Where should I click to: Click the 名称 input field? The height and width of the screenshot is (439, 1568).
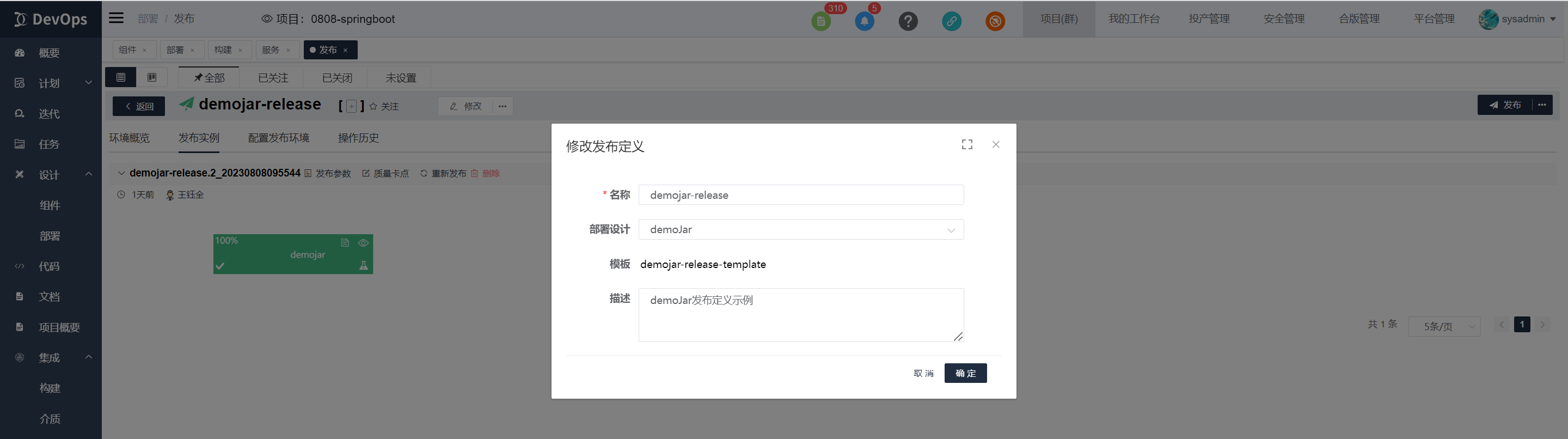[x=800, y=195]
